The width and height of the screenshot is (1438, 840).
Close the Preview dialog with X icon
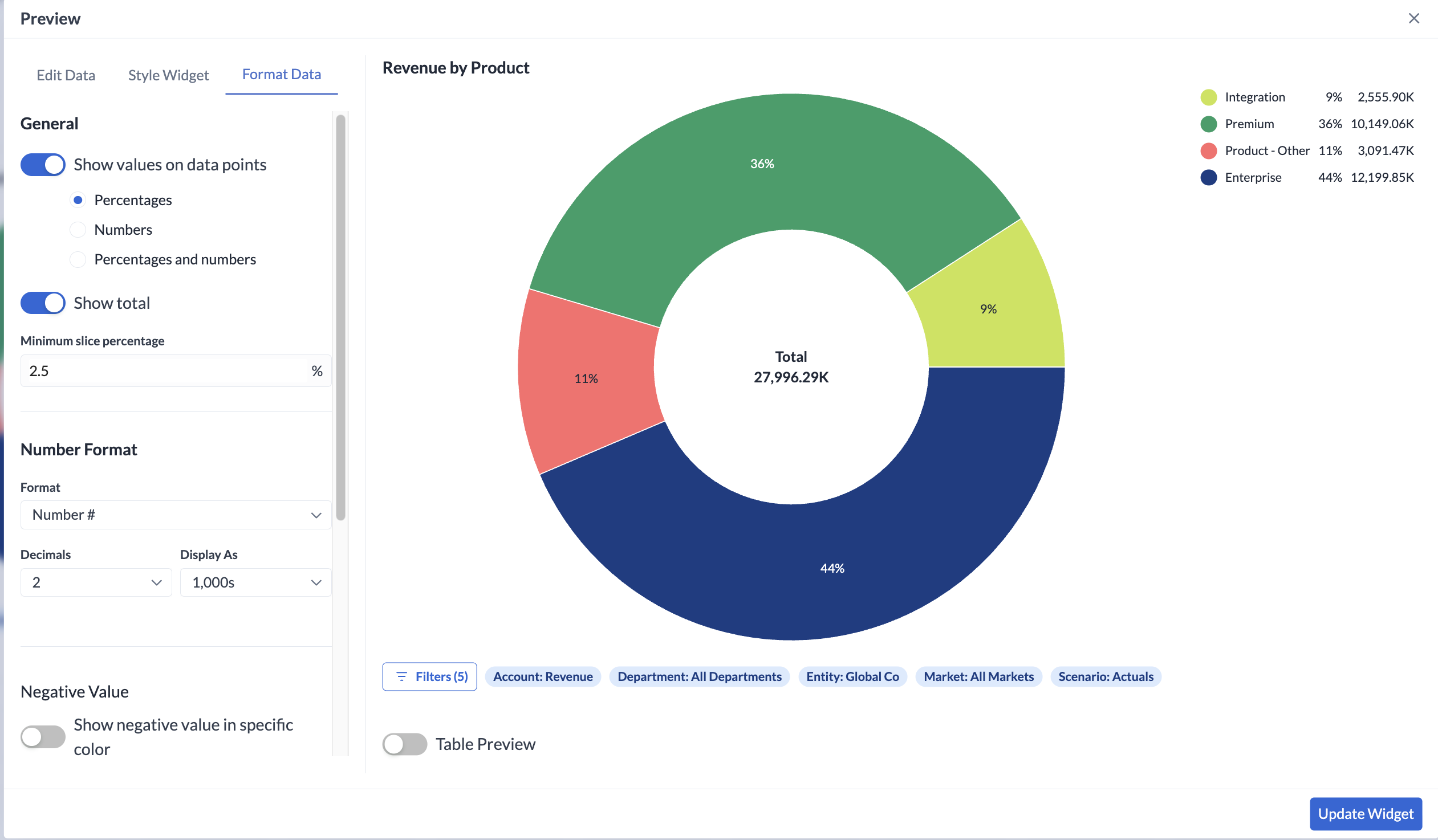point(1413,18)
